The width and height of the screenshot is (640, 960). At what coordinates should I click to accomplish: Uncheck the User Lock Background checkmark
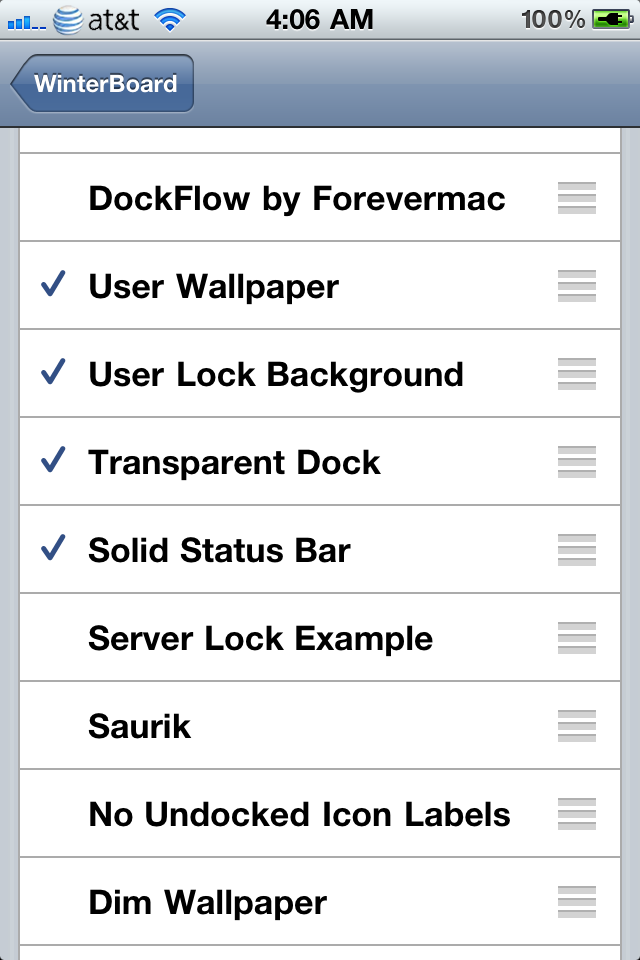53,372
